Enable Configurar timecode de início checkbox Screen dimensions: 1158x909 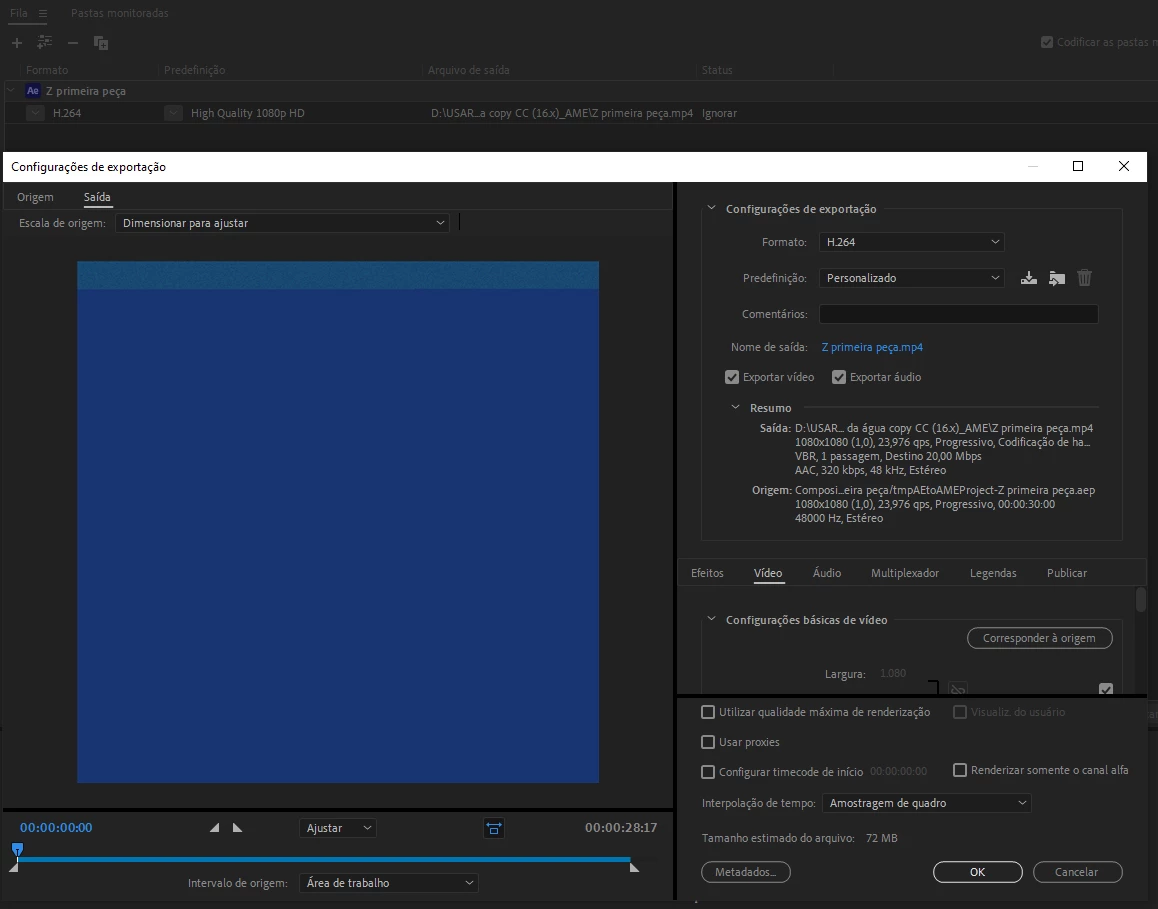pyautogui.click(x=708, y=772)
